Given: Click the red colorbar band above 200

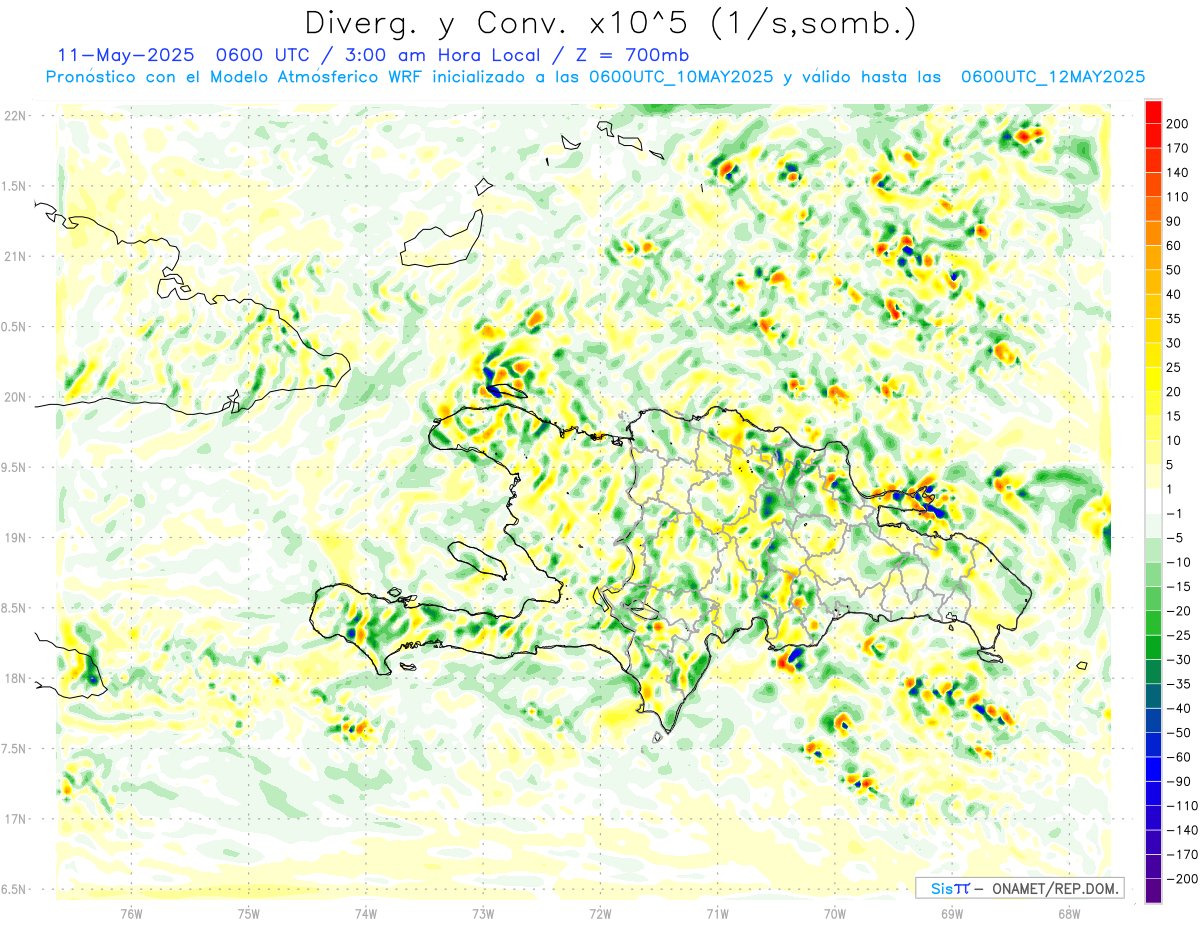Looking at the screenshot, I should 1153,111.
